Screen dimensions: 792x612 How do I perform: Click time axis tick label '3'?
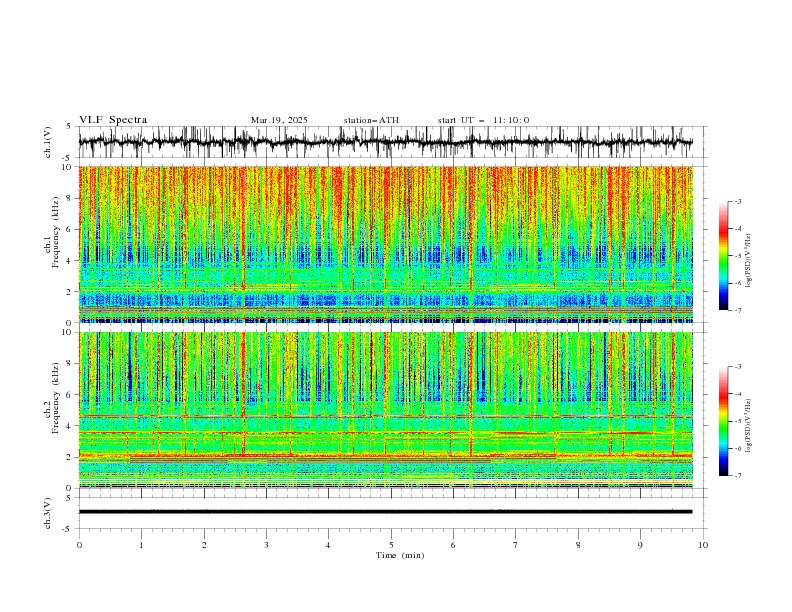tap(266, 545)
